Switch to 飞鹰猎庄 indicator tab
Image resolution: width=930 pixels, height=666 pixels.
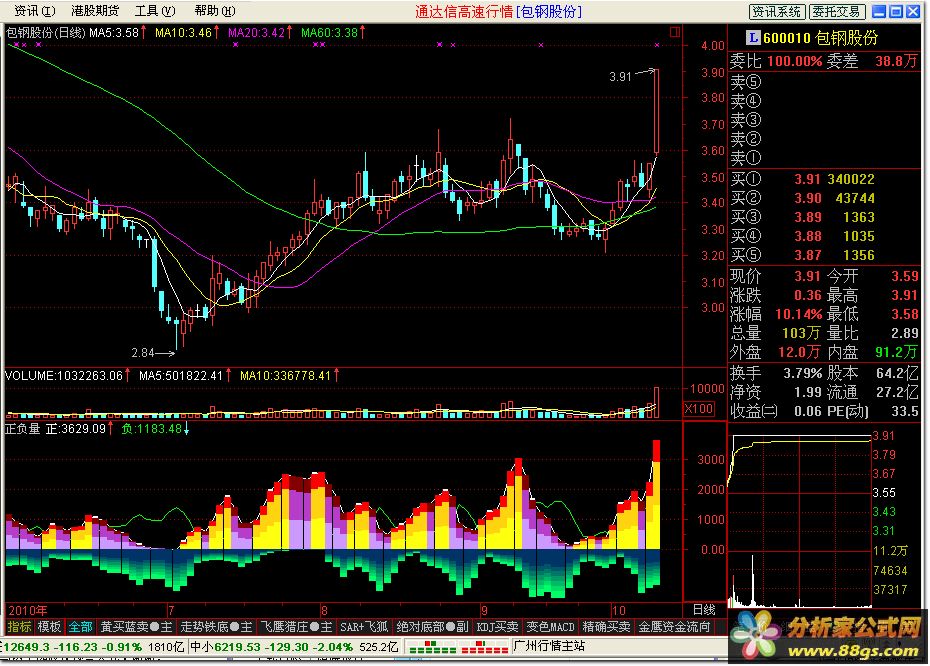[x=296, y=626]
